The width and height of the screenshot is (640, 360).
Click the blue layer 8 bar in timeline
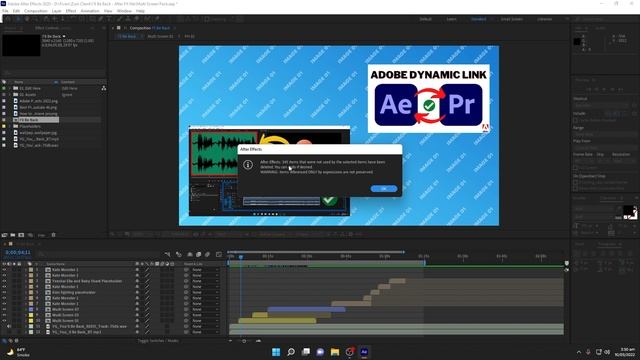(x=306, y=309)
